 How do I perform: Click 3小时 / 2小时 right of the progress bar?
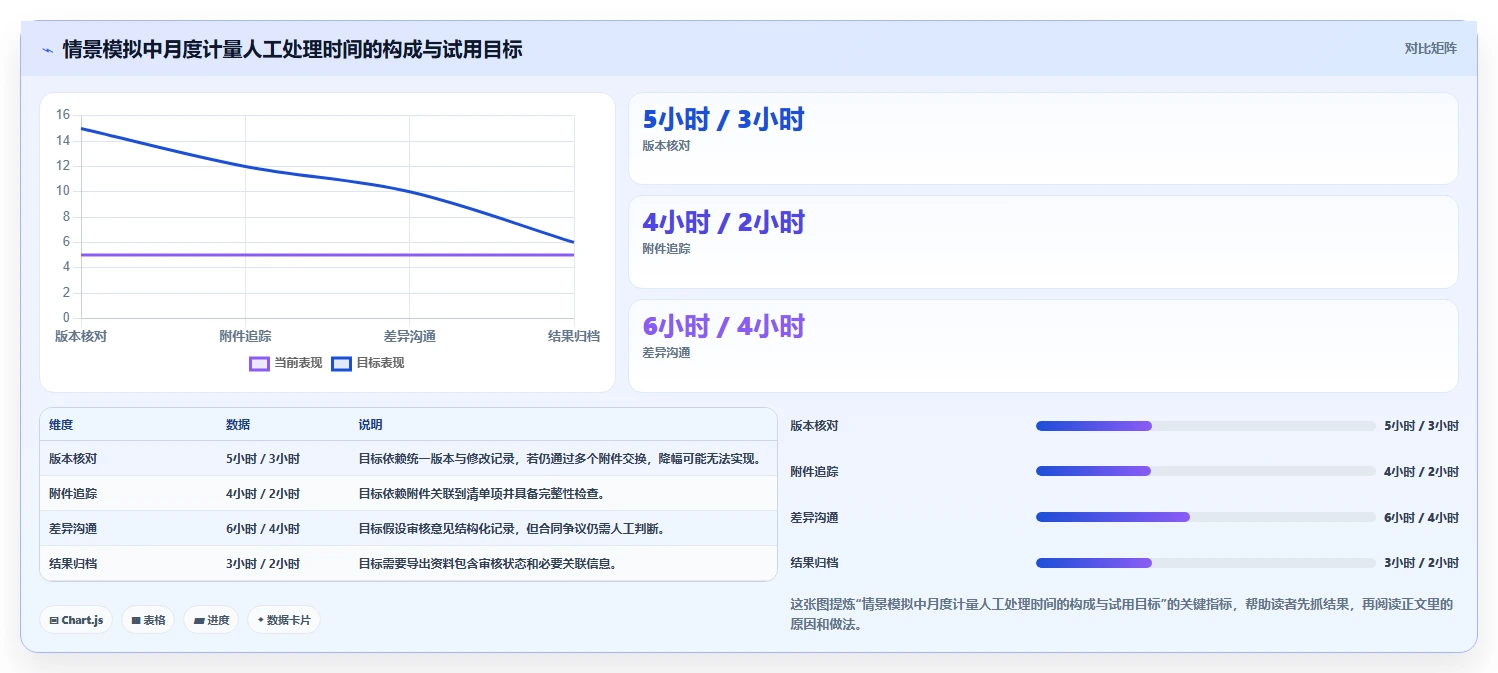tap(1421, 563)
